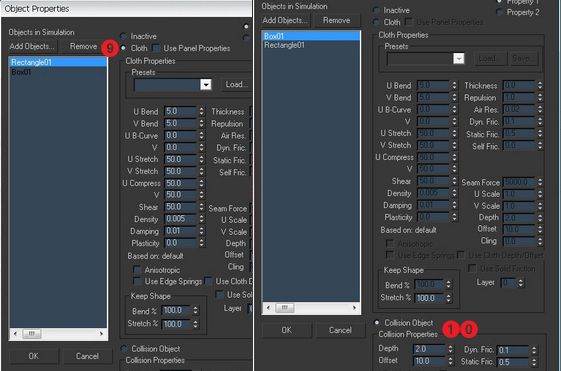Click Keep Shape Bend % field, left dialog

point(176,310)
